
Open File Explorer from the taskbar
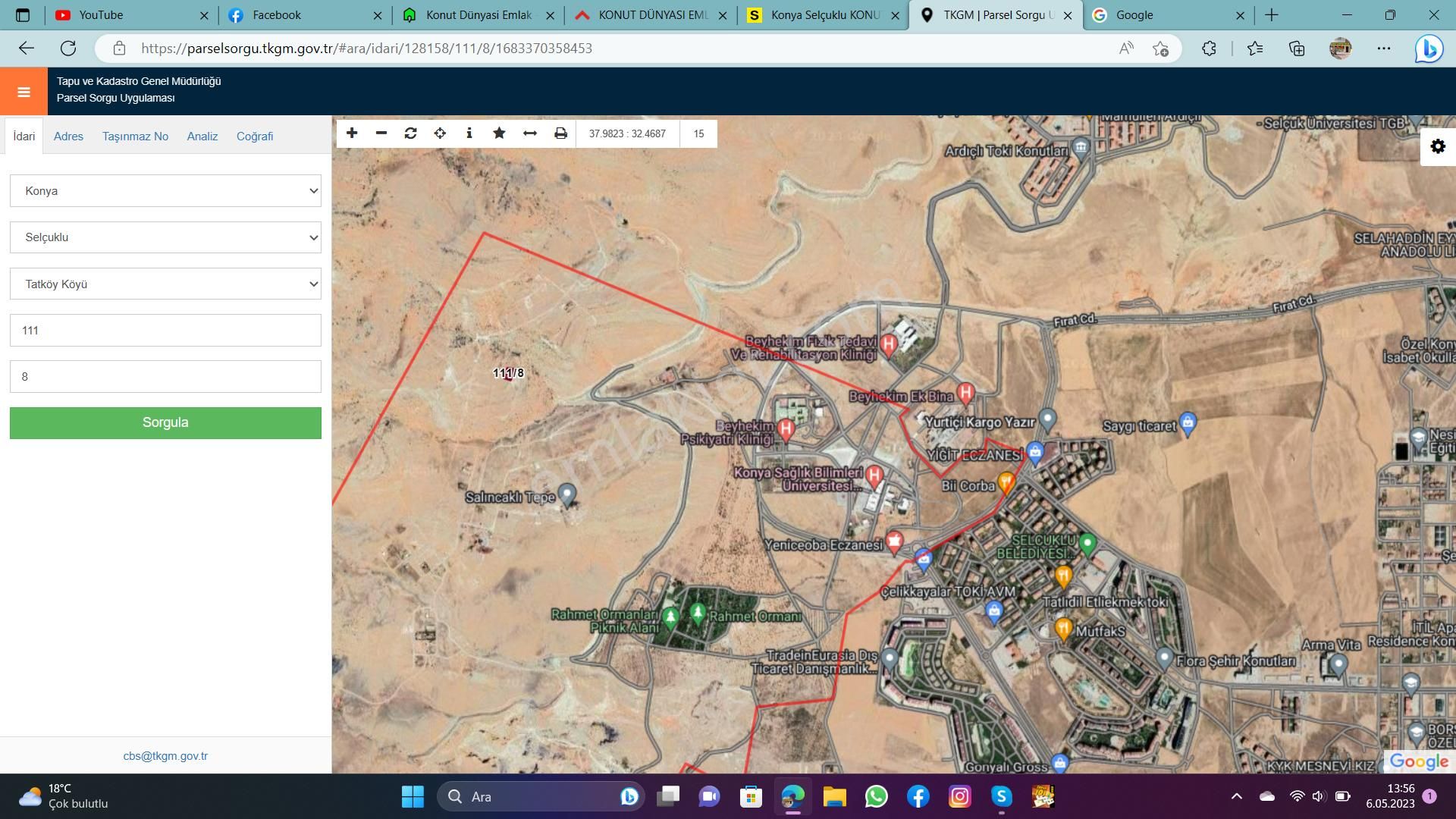[x=834, y=796]
